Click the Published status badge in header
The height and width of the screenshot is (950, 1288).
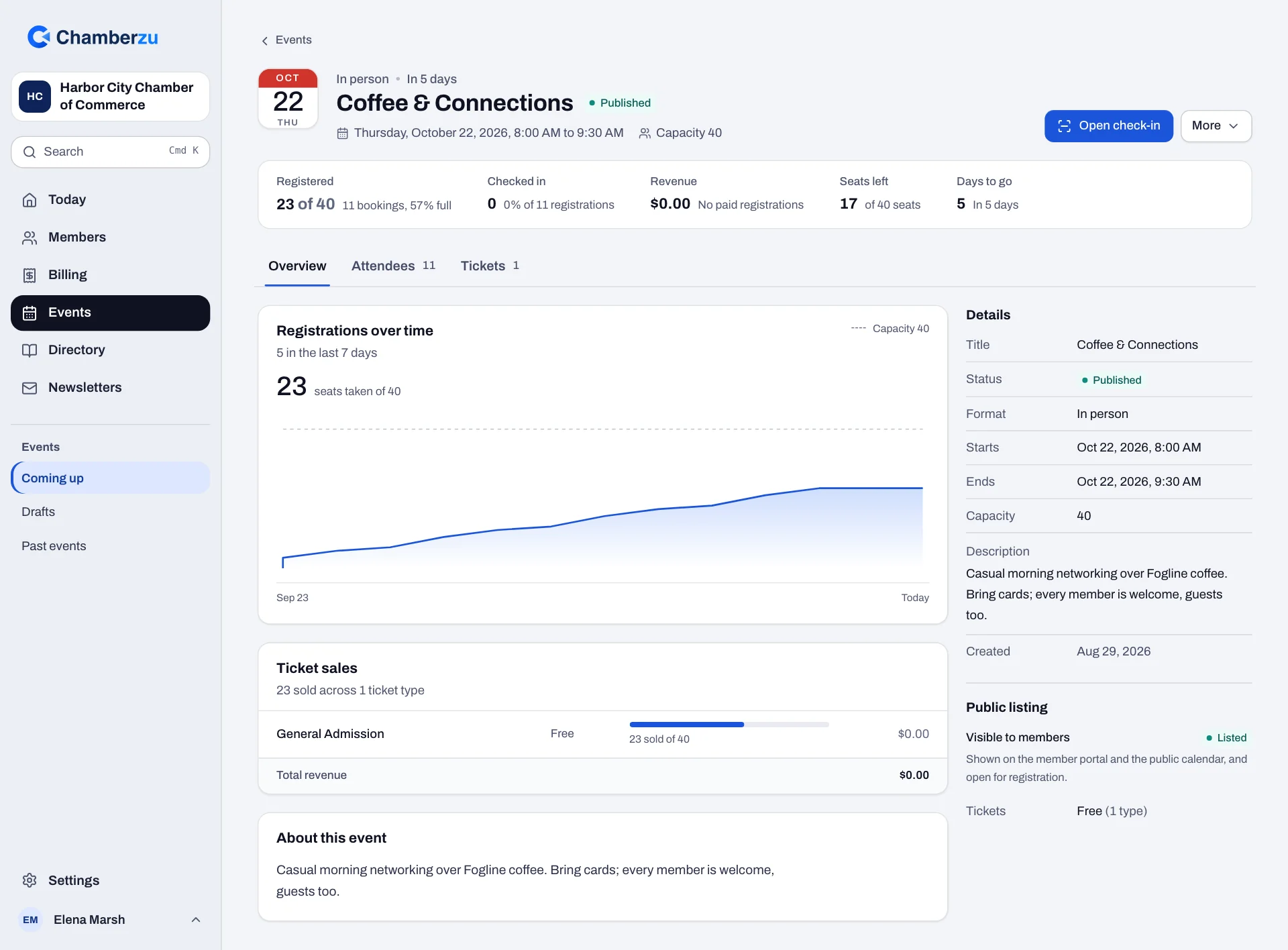click(x=620, y=103)
